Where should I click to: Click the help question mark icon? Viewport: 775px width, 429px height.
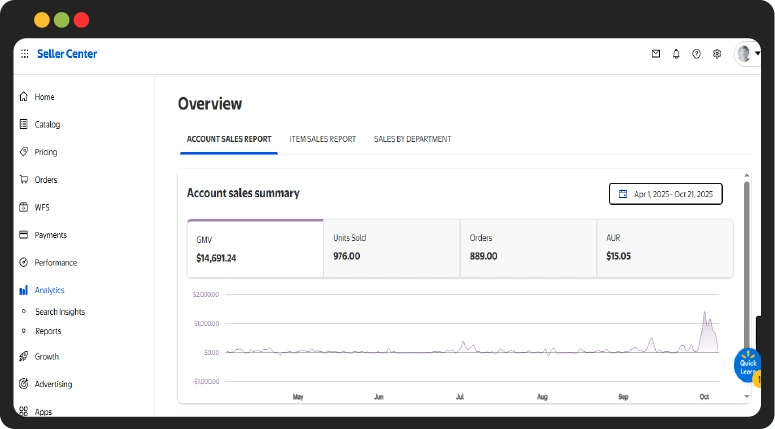coord(696,54)
